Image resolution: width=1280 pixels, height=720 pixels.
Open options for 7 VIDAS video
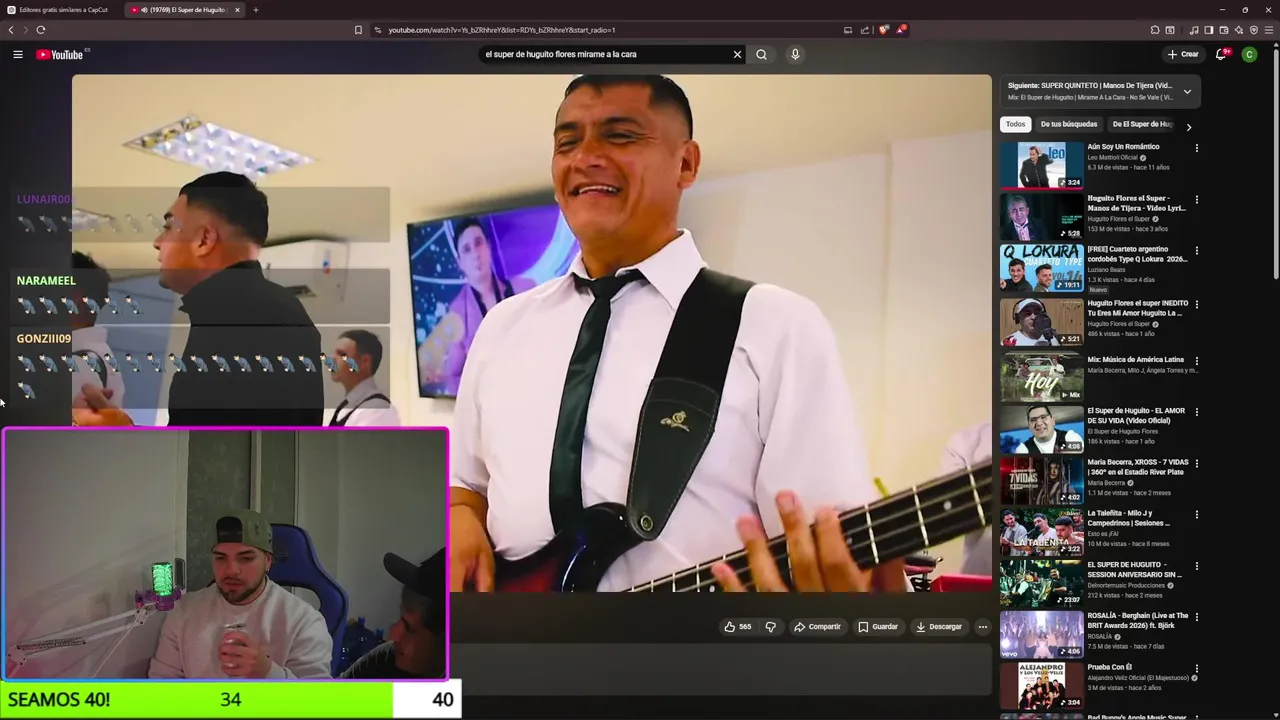(1196, 463)
